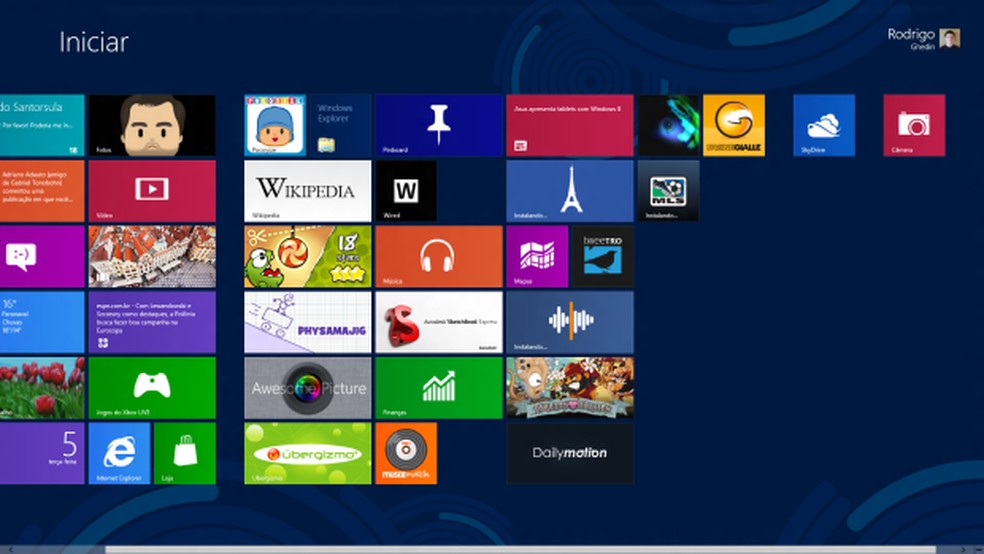The width and height of the screenshot is (984, 554).
Task: Open the Autodesk SketchBook Express tile
Action: coord(439,322)
